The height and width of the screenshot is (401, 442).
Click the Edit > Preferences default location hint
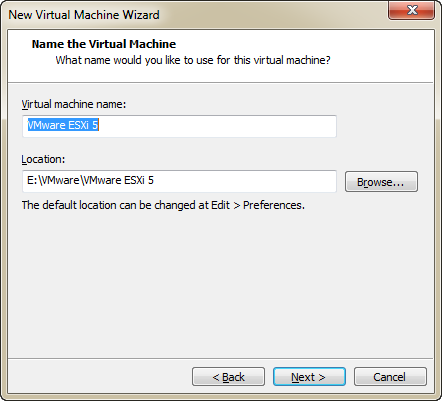point(163,205)
